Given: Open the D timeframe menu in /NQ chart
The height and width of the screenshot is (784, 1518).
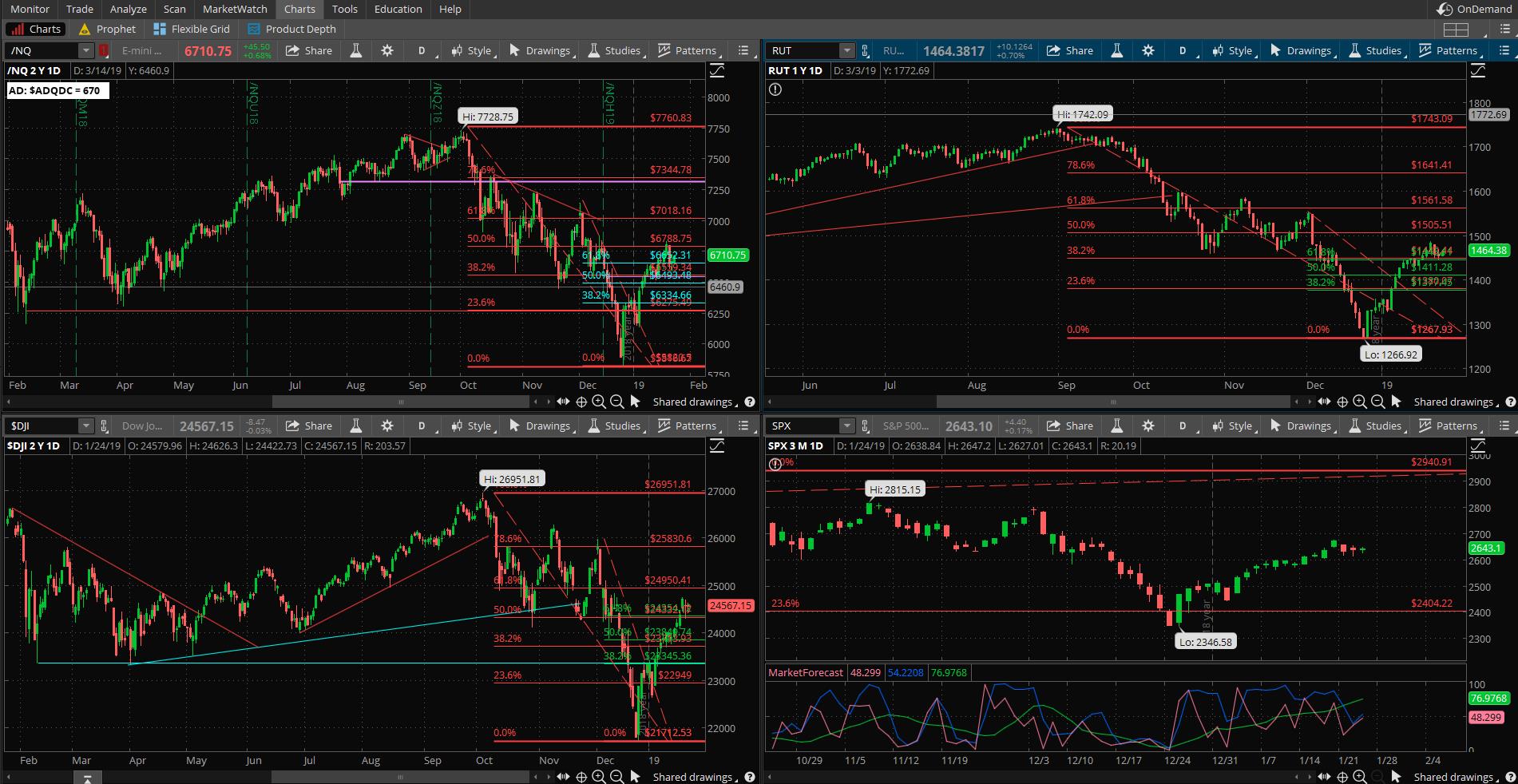Looking at the screenshot, I should [422, 50].
